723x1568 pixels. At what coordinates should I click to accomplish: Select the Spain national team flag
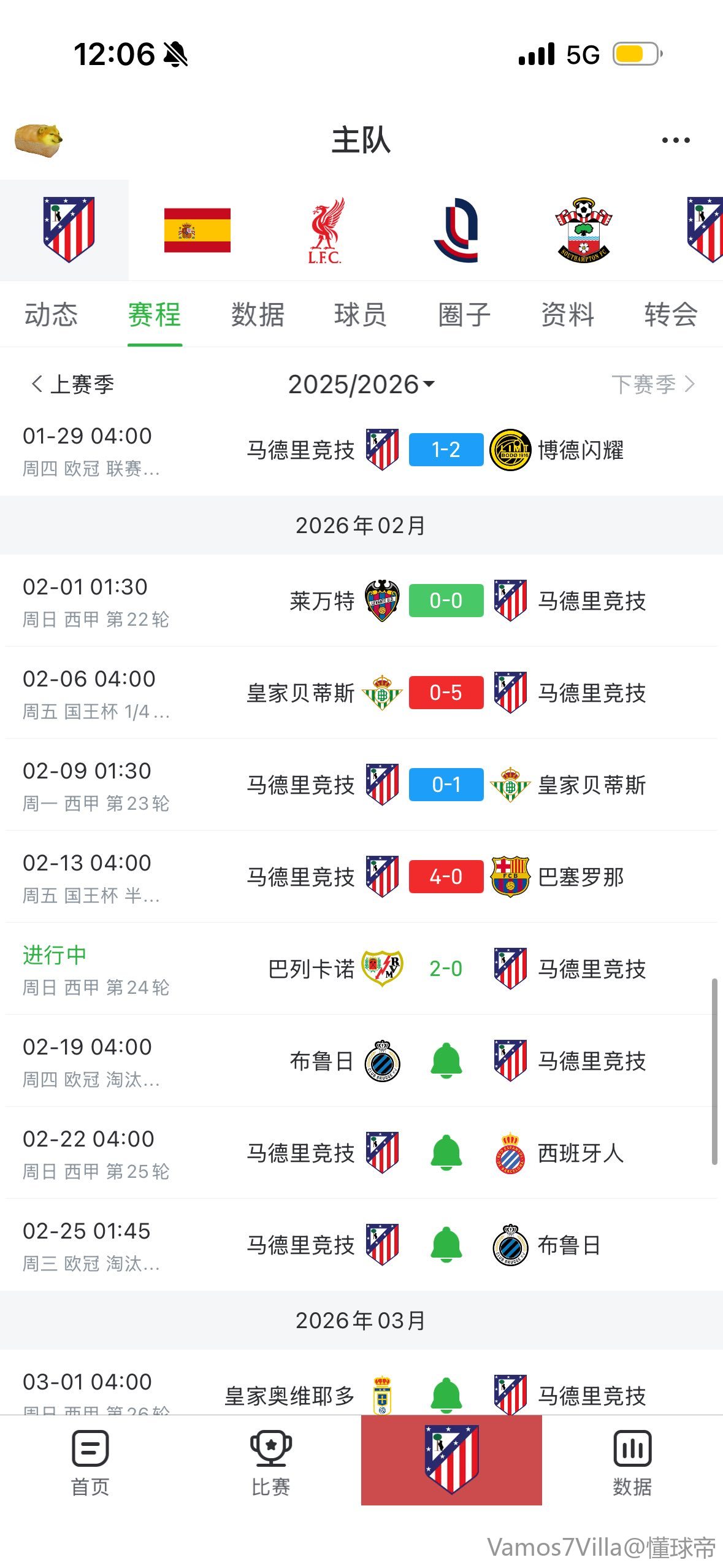click(197, 230)
